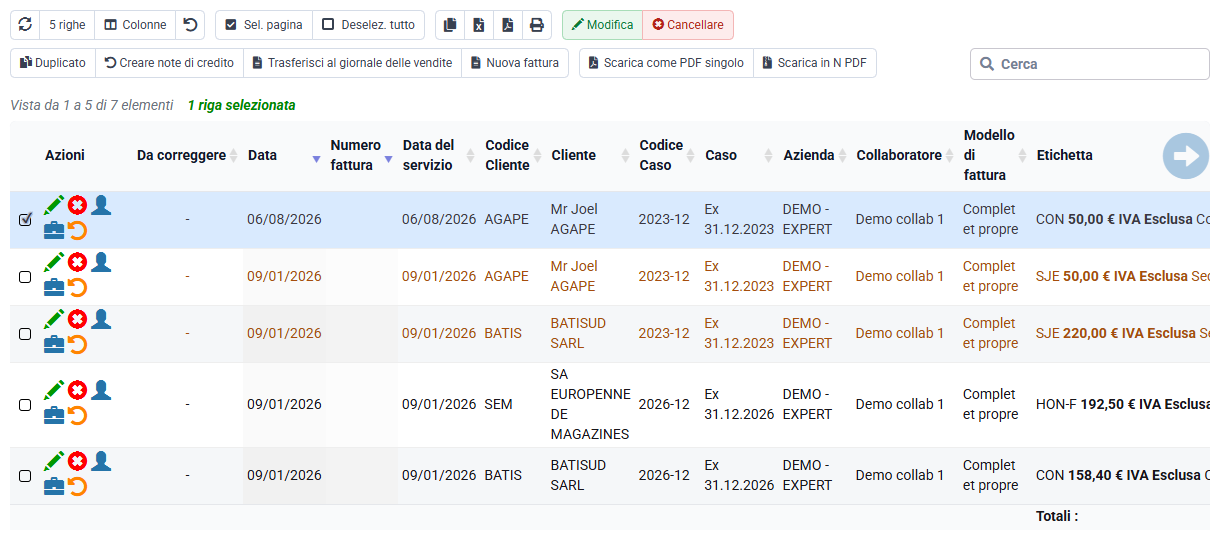Click the red Cancellare button
The width and height of the screenshot is (1220, 550).
point(688,25)
